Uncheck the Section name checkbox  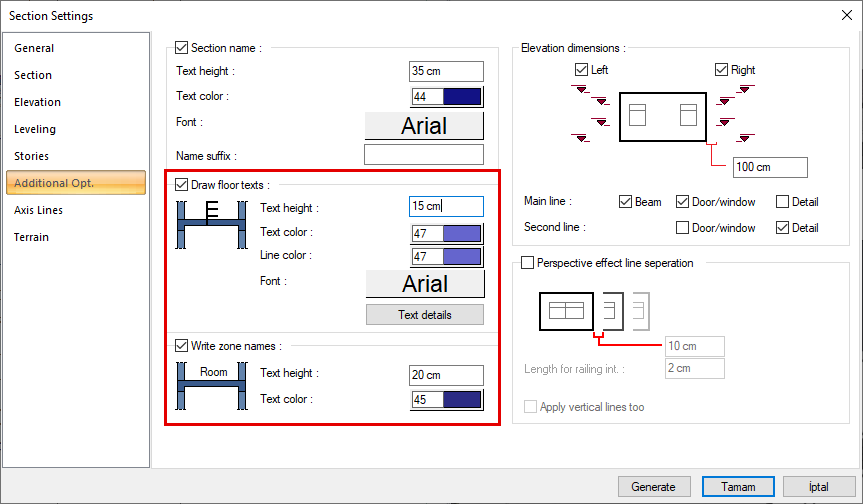[x=181, y=47]
